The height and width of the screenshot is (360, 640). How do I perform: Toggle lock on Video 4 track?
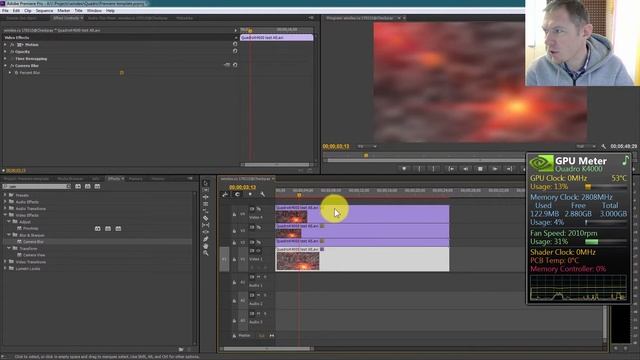(x=234, y=214)
